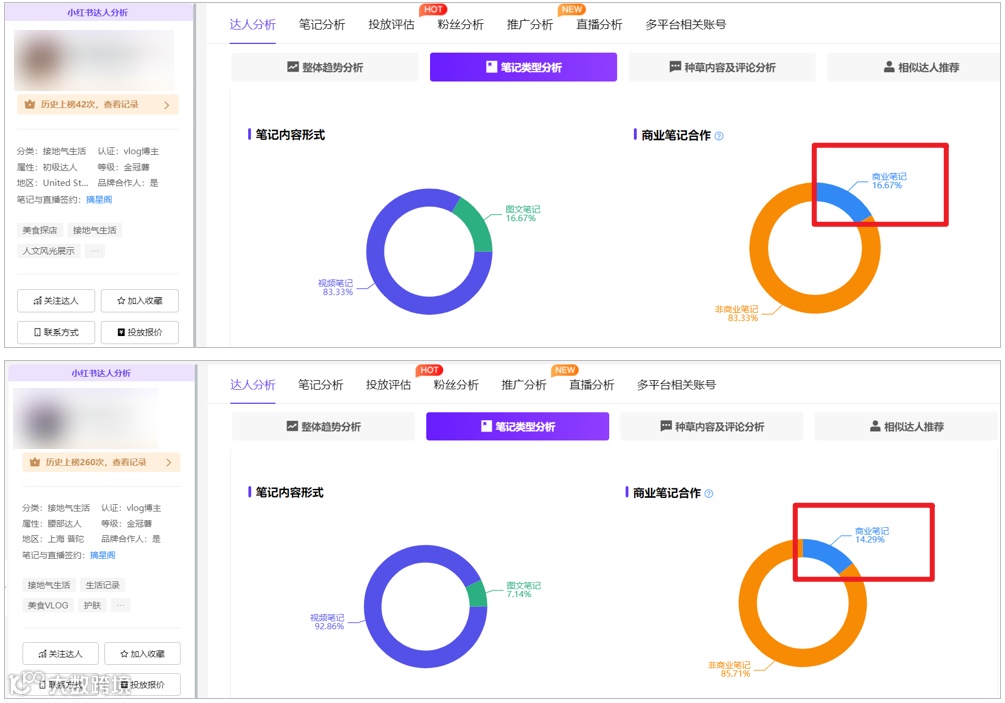Open 多平台相关账号 tab on the 260次 page
Image resolution: width=1005 pixels, height=703 pixels.
point(676,385)
